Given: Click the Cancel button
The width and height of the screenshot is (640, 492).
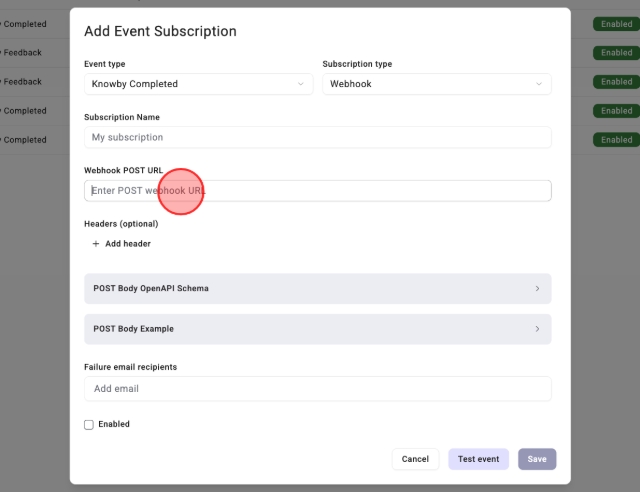Looking at the screenshot, I should [x=415, y=459].
